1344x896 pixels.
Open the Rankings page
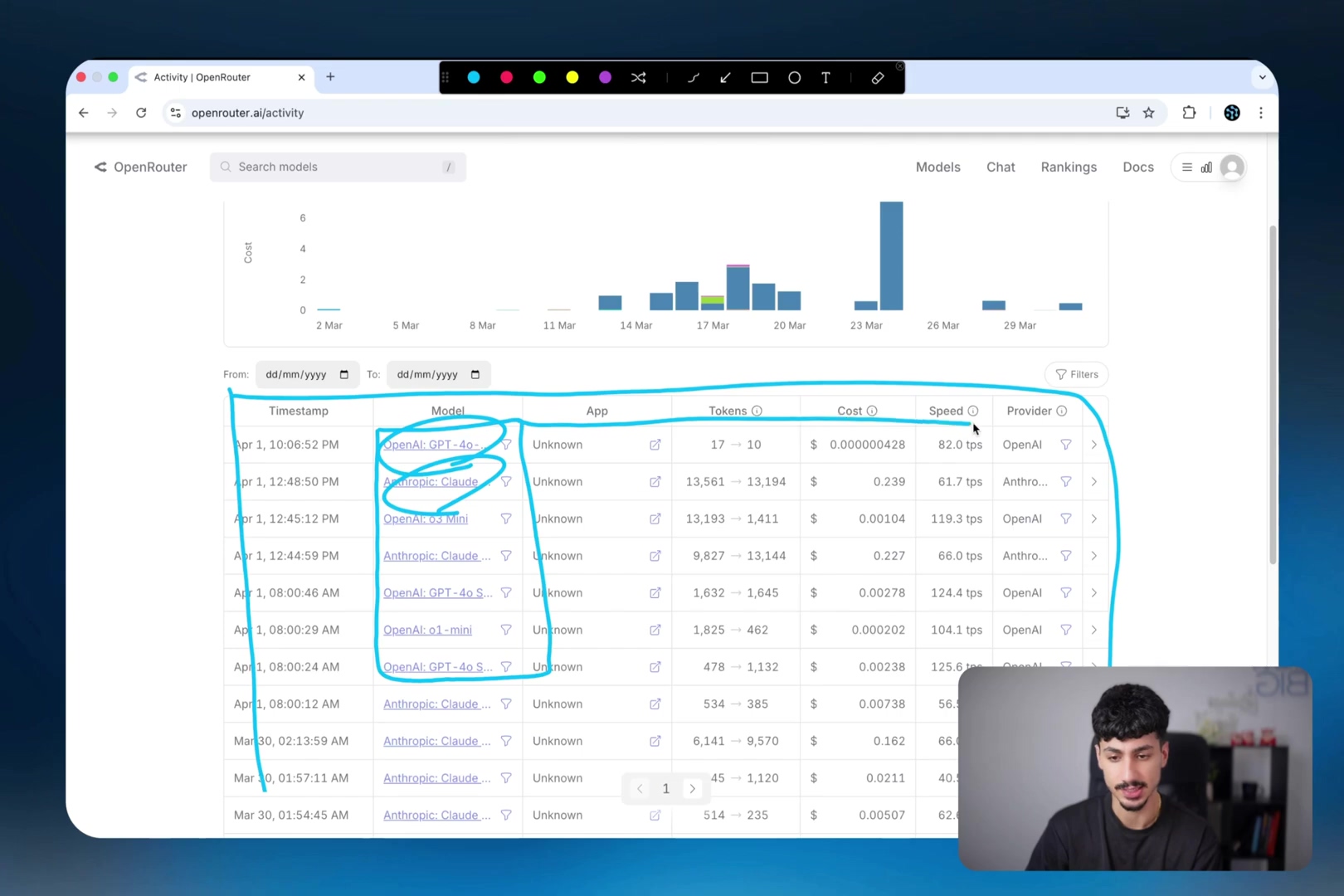[1069, 167]
